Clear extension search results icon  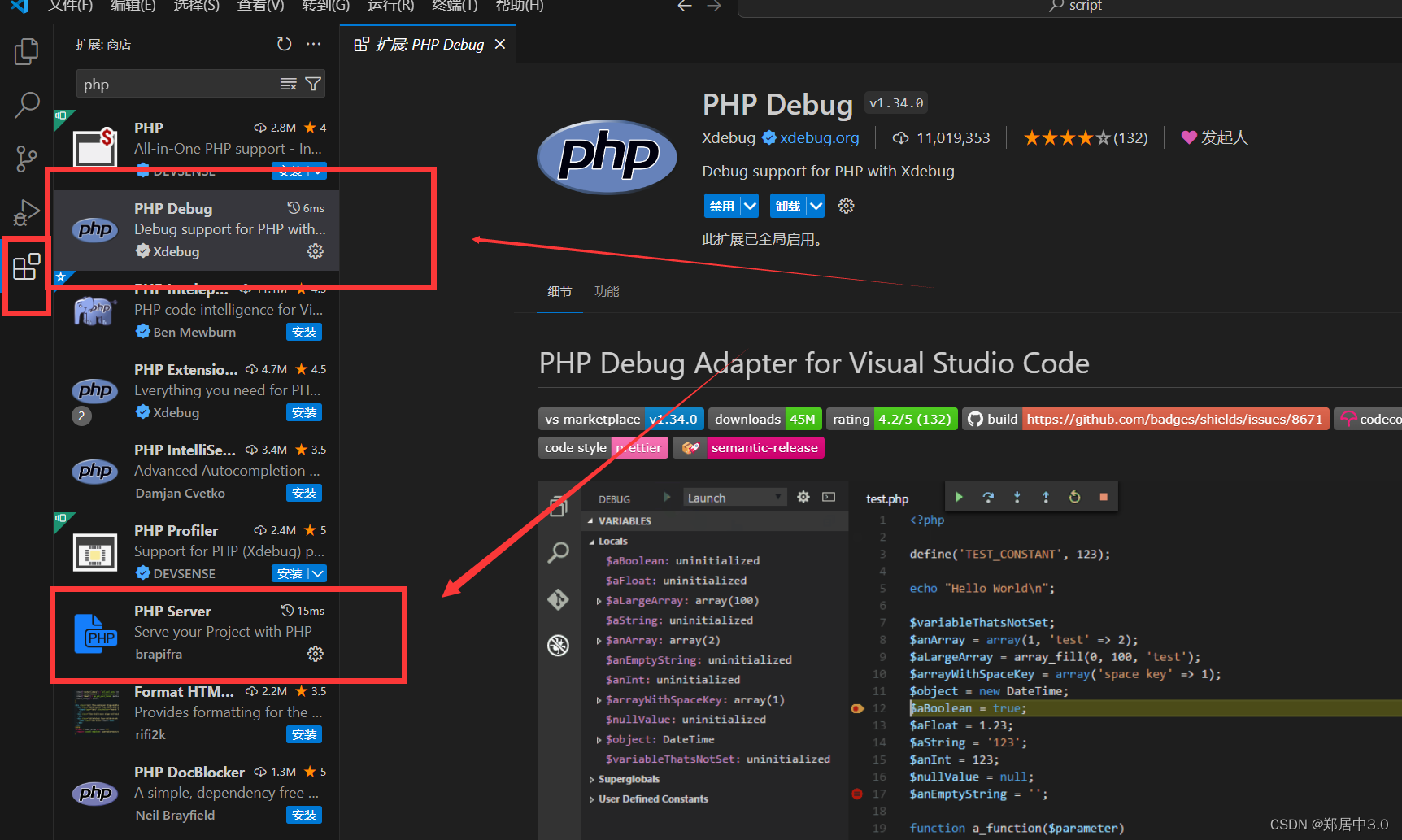click(289, 84)
